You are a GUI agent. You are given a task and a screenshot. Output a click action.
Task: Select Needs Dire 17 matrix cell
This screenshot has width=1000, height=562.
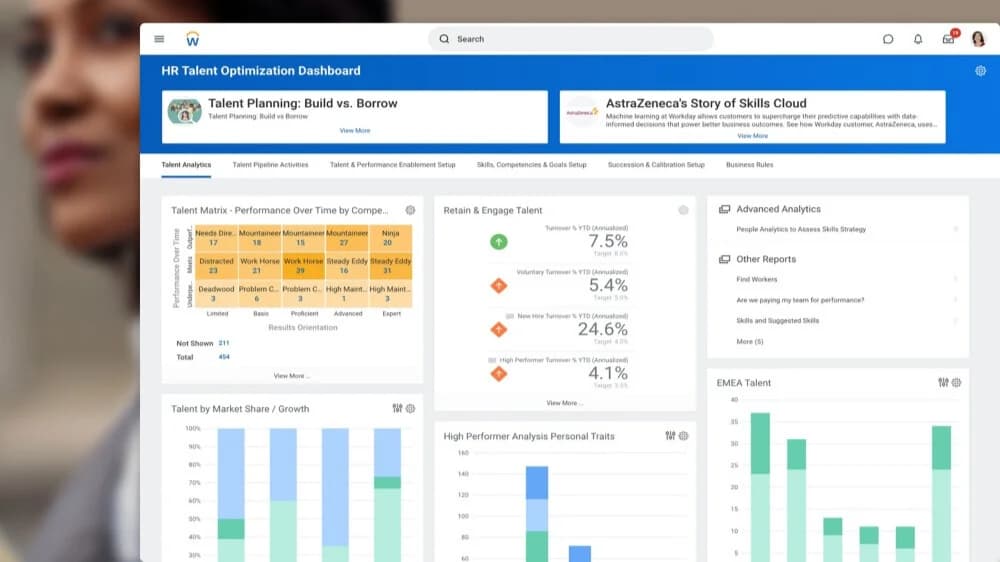pyautogui.click(x=216, y=238)
